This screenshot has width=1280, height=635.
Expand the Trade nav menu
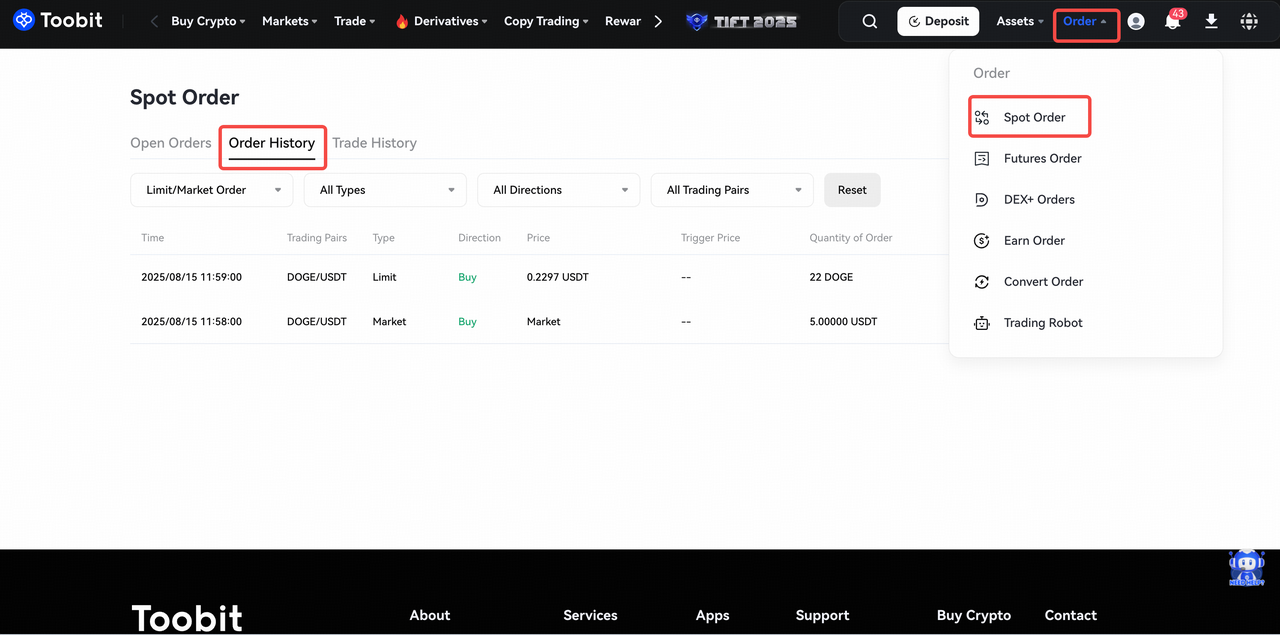coord(355,21)
